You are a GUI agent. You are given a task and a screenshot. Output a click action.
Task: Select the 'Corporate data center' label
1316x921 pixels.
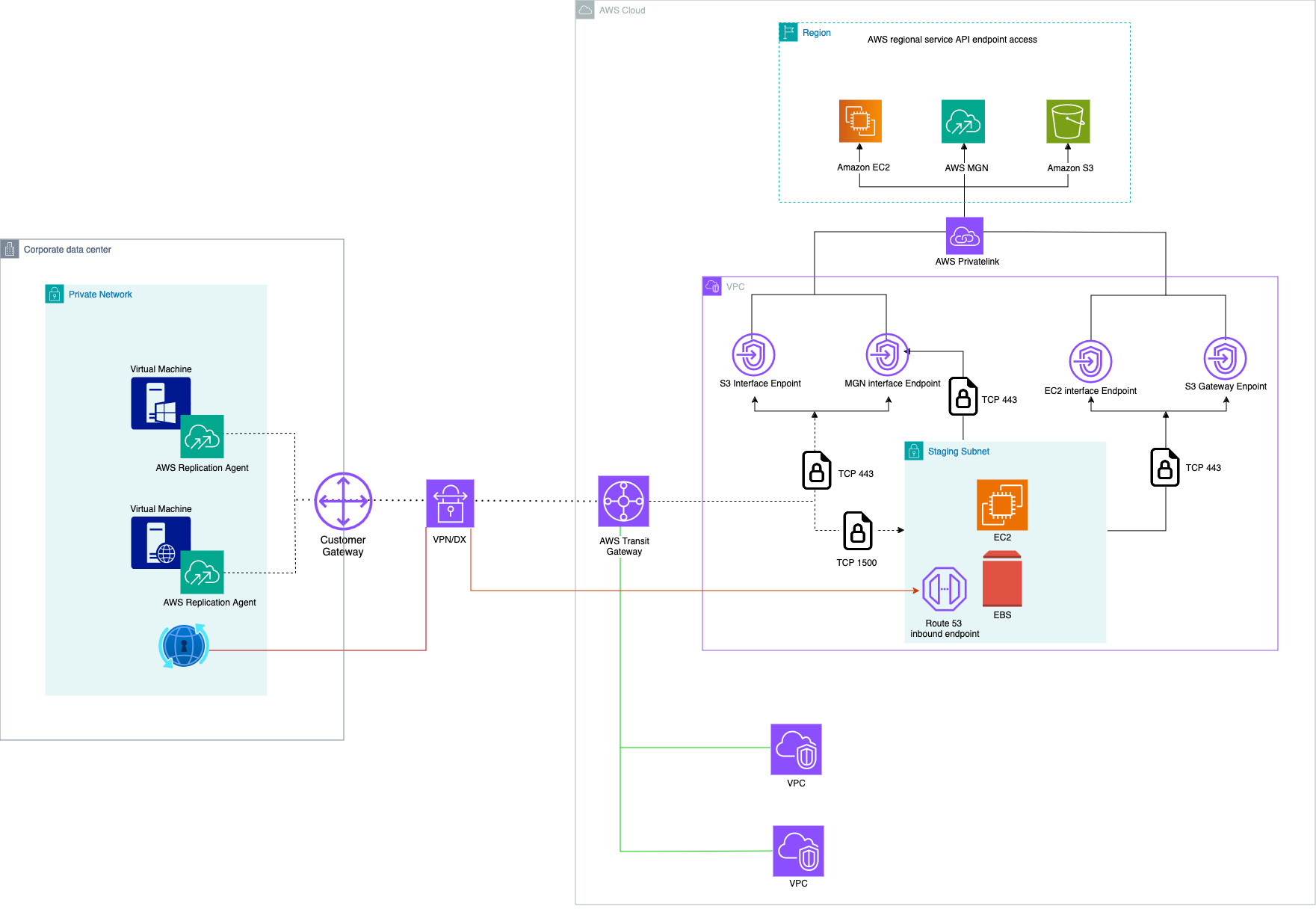click(x=67, y=250)
